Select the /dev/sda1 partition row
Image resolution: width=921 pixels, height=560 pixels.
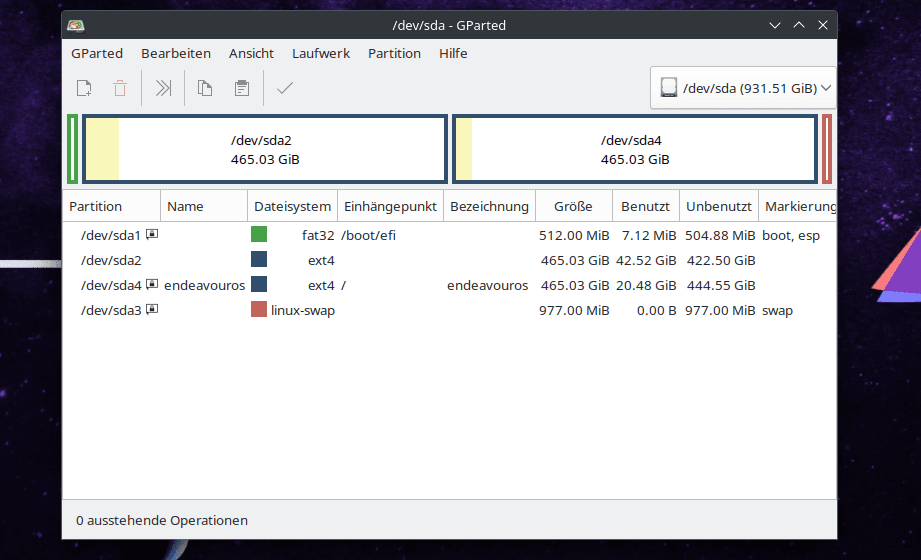[x=449, y=235]
